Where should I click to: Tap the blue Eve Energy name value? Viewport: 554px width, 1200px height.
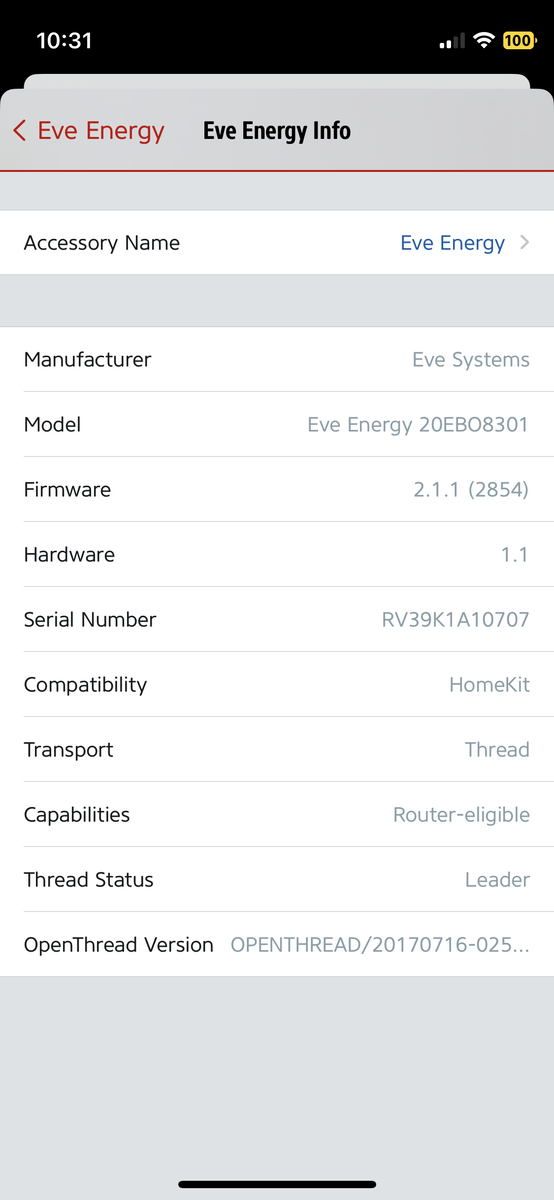(452, 243)
